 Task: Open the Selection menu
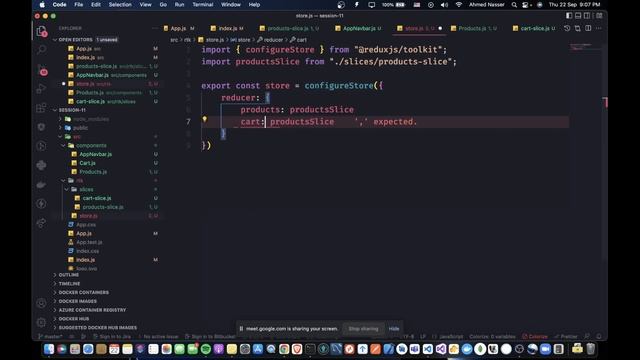point(120,4)
